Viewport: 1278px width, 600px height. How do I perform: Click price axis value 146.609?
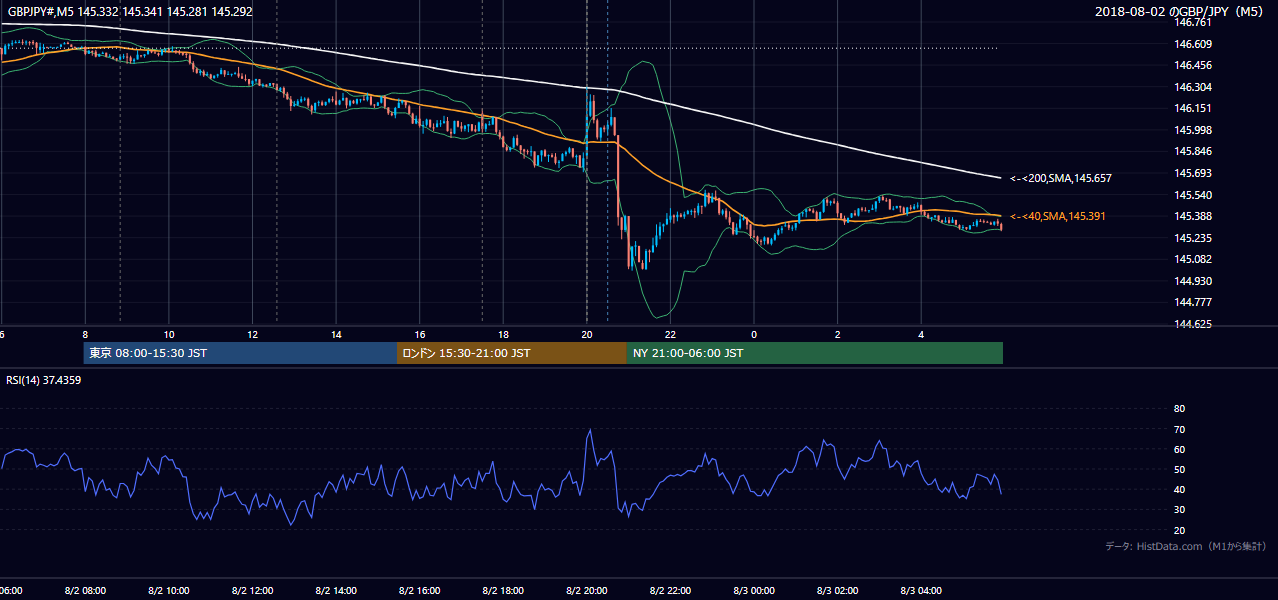1193,44
